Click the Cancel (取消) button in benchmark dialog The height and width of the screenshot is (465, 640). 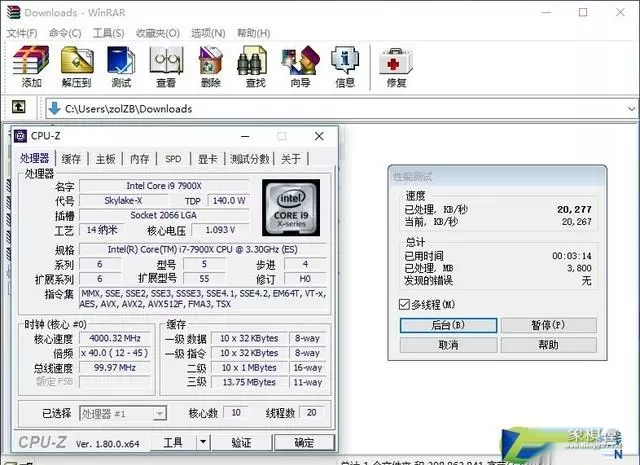(448, 345)
